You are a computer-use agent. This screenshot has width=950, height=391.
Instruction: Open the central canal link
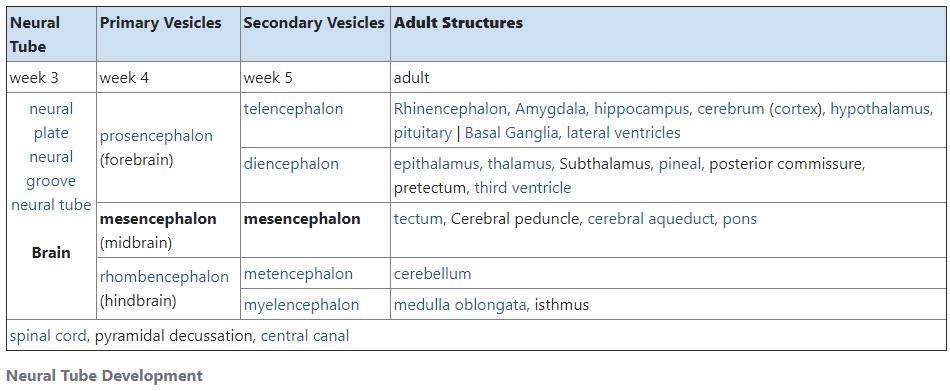(x=305, y=336)
